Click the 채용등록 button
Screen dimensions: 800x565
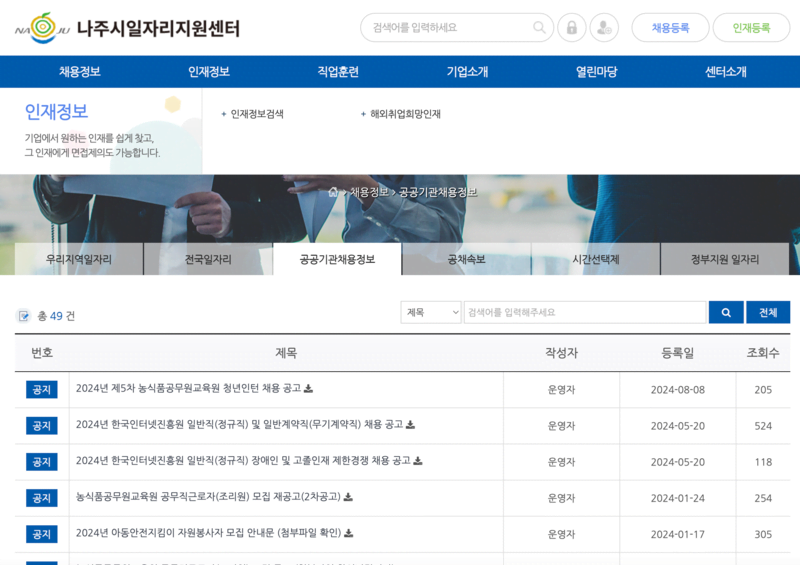point(670,28)
